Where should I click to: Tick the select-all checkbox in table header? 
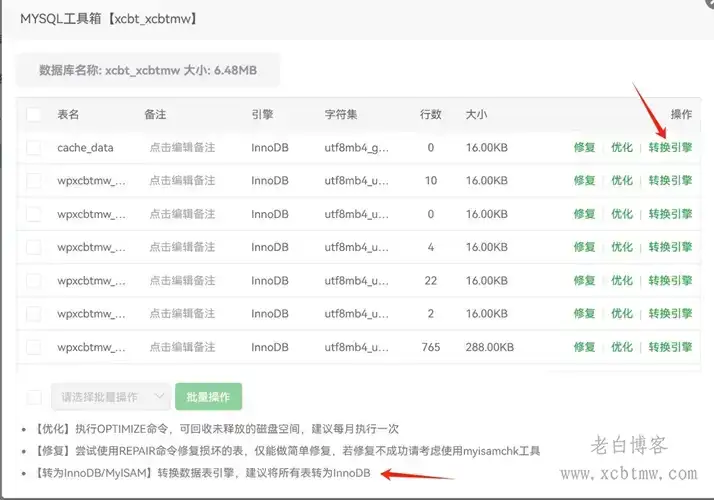click(34, 114)
